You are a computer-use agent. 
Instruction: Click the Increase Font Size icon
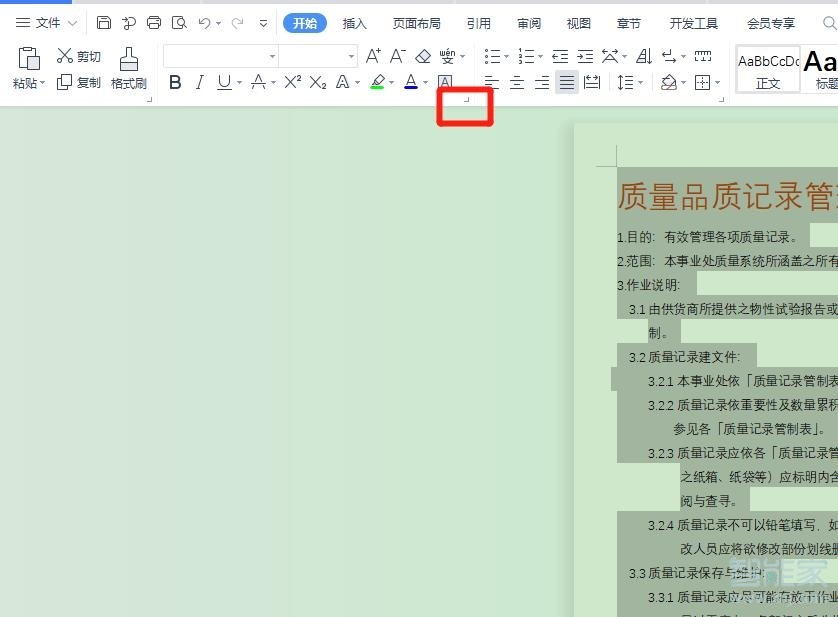coord(373,56)
